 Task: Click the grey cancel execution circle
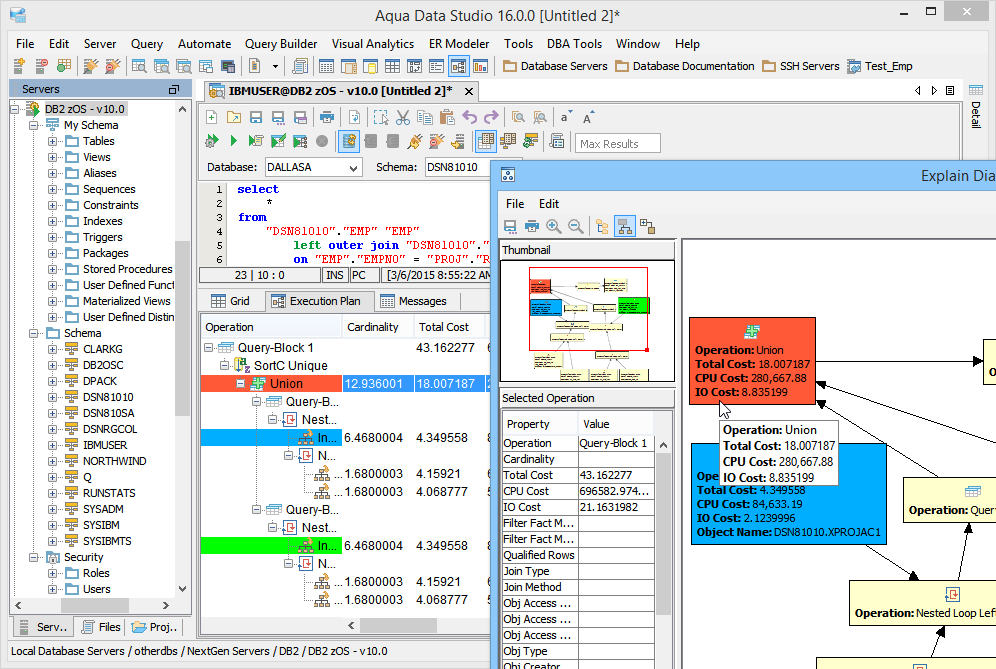322,141
